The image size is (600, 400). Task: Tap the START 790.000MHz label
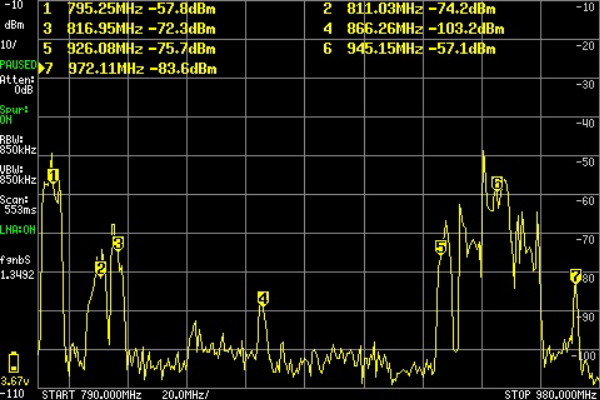tap(92, 394)
